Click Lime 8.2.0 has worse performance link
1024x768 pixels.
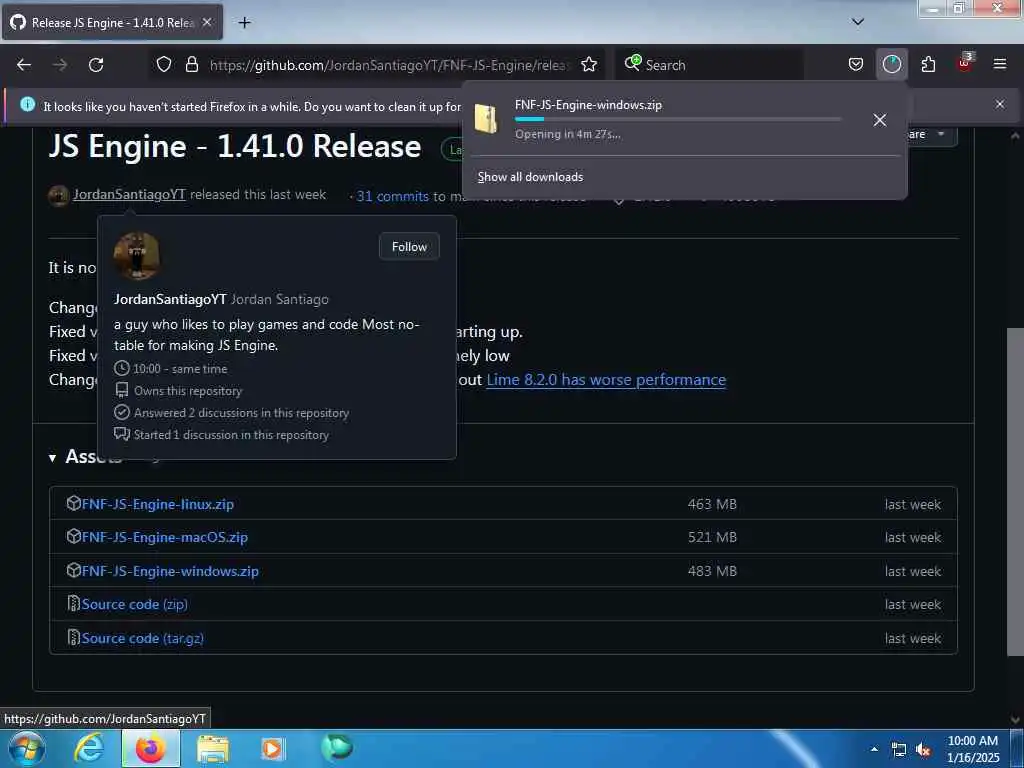pyautogui.click(x=606, y=380)
